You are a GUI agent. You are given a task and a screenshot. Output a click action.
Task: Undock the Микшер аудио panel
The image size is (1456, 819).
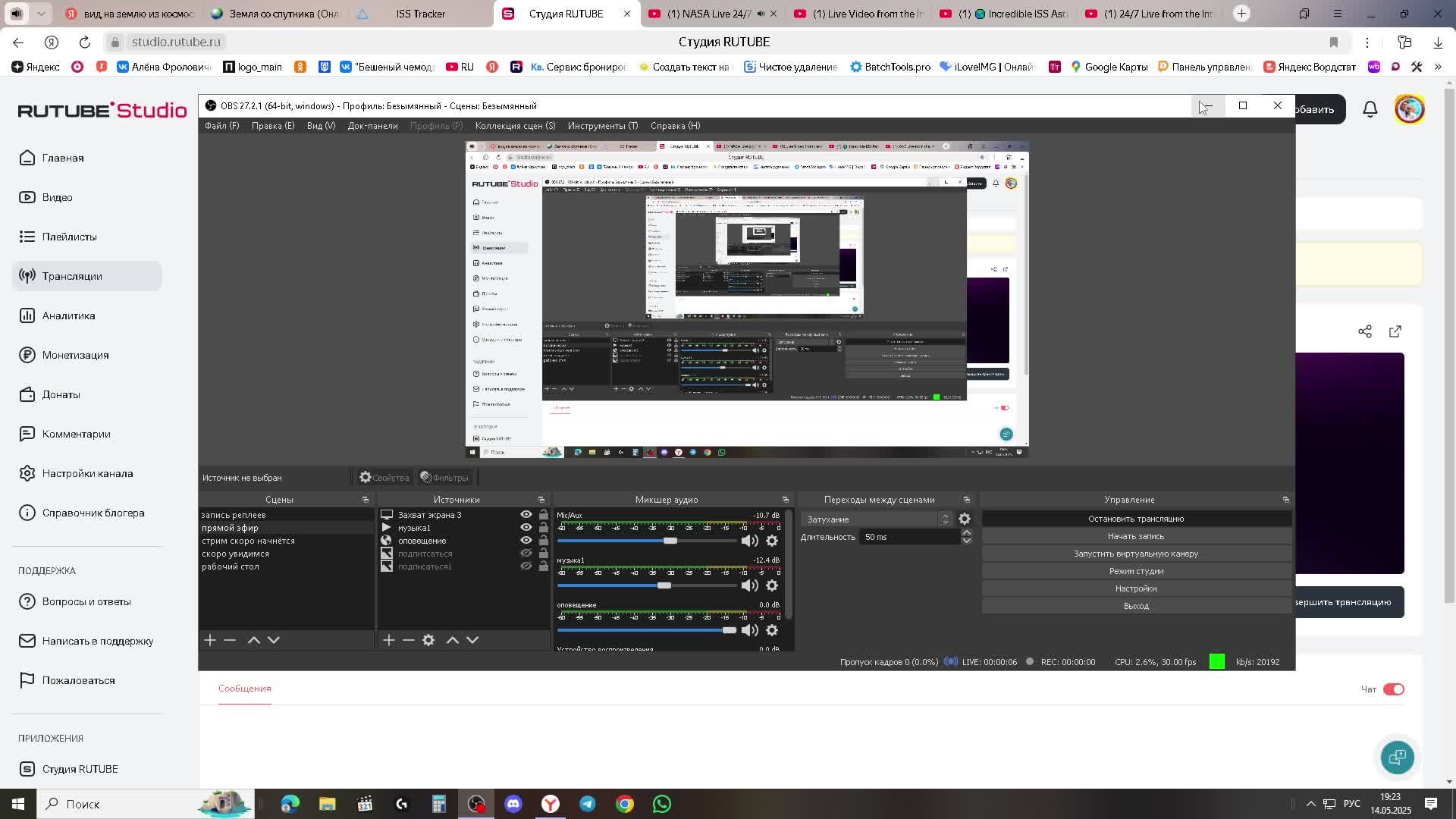[x=786, y=500]
